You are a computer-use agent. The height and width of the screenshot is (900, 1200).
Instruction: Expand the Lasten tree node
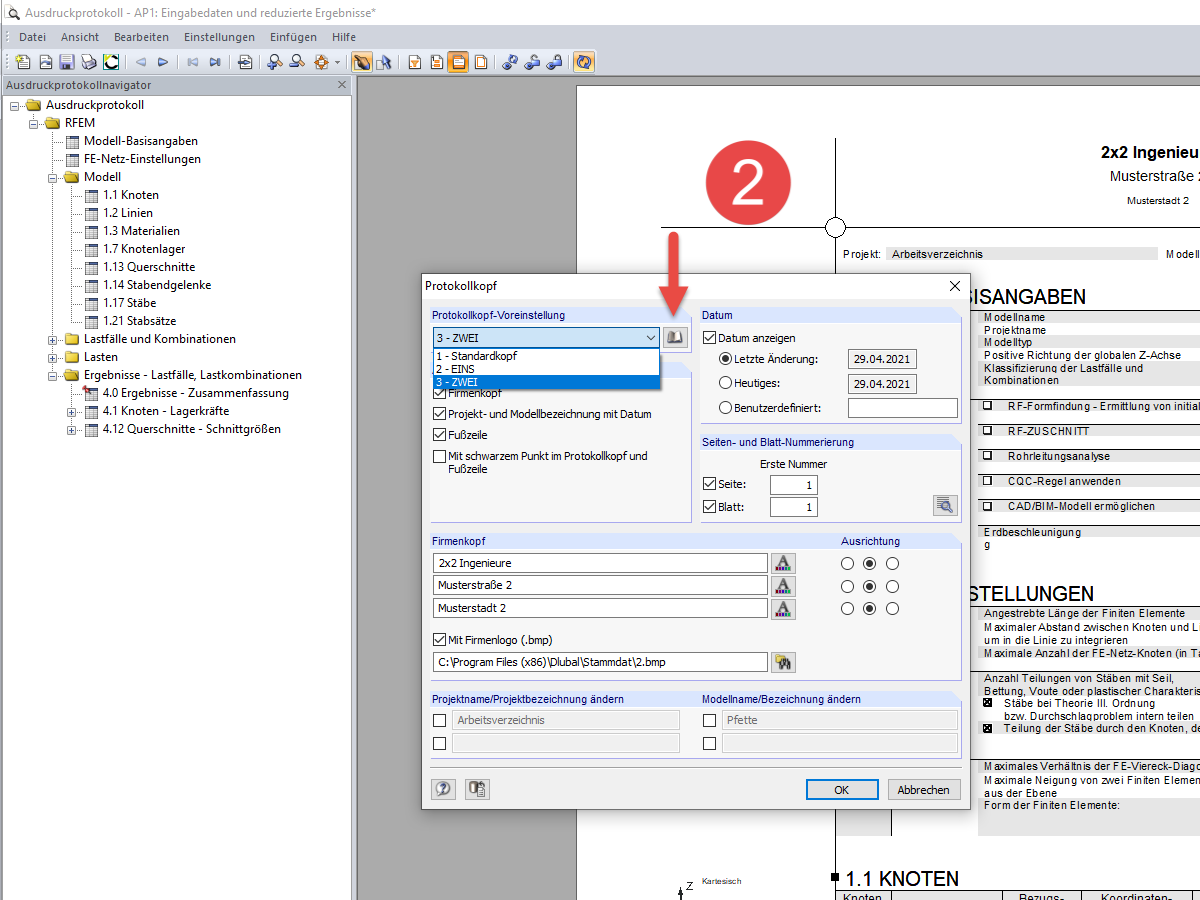coord(53,357)
